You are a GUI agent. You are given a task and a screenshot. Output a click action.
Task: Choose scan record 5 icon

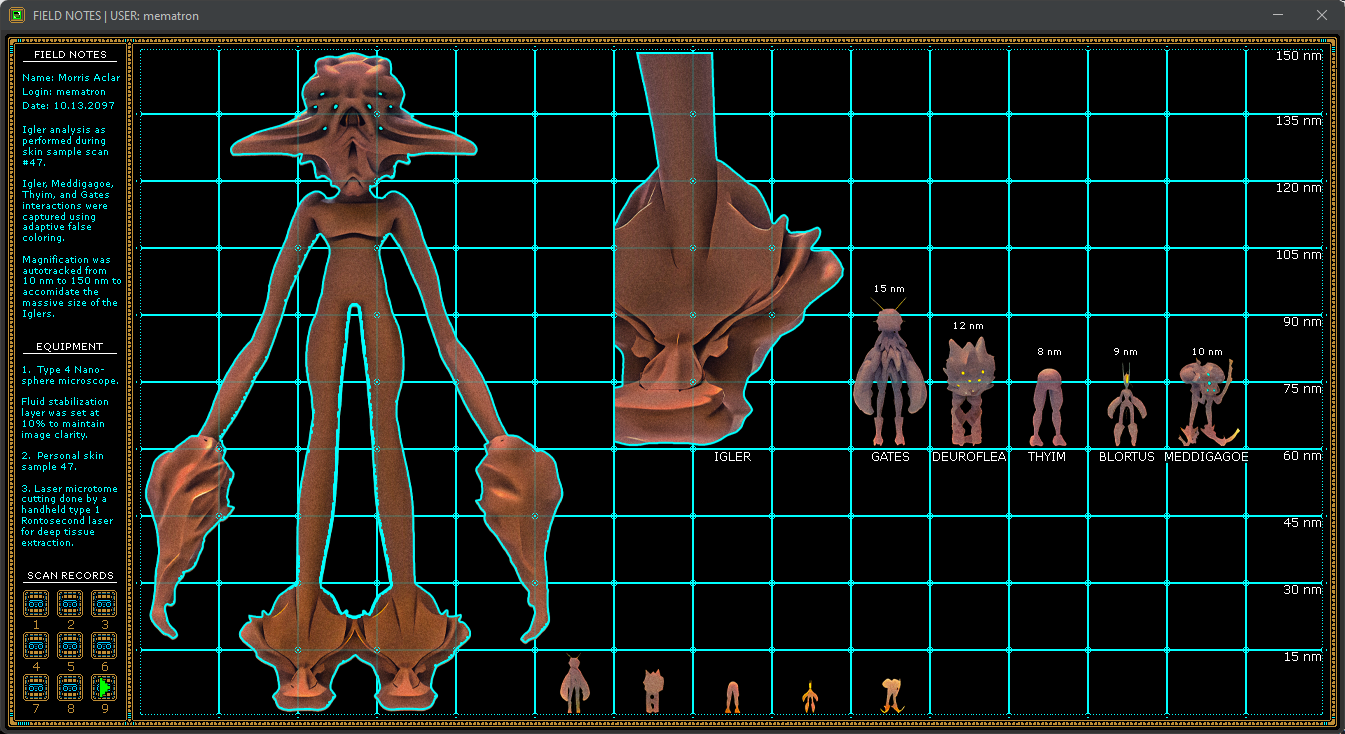(x=70, y=645)
